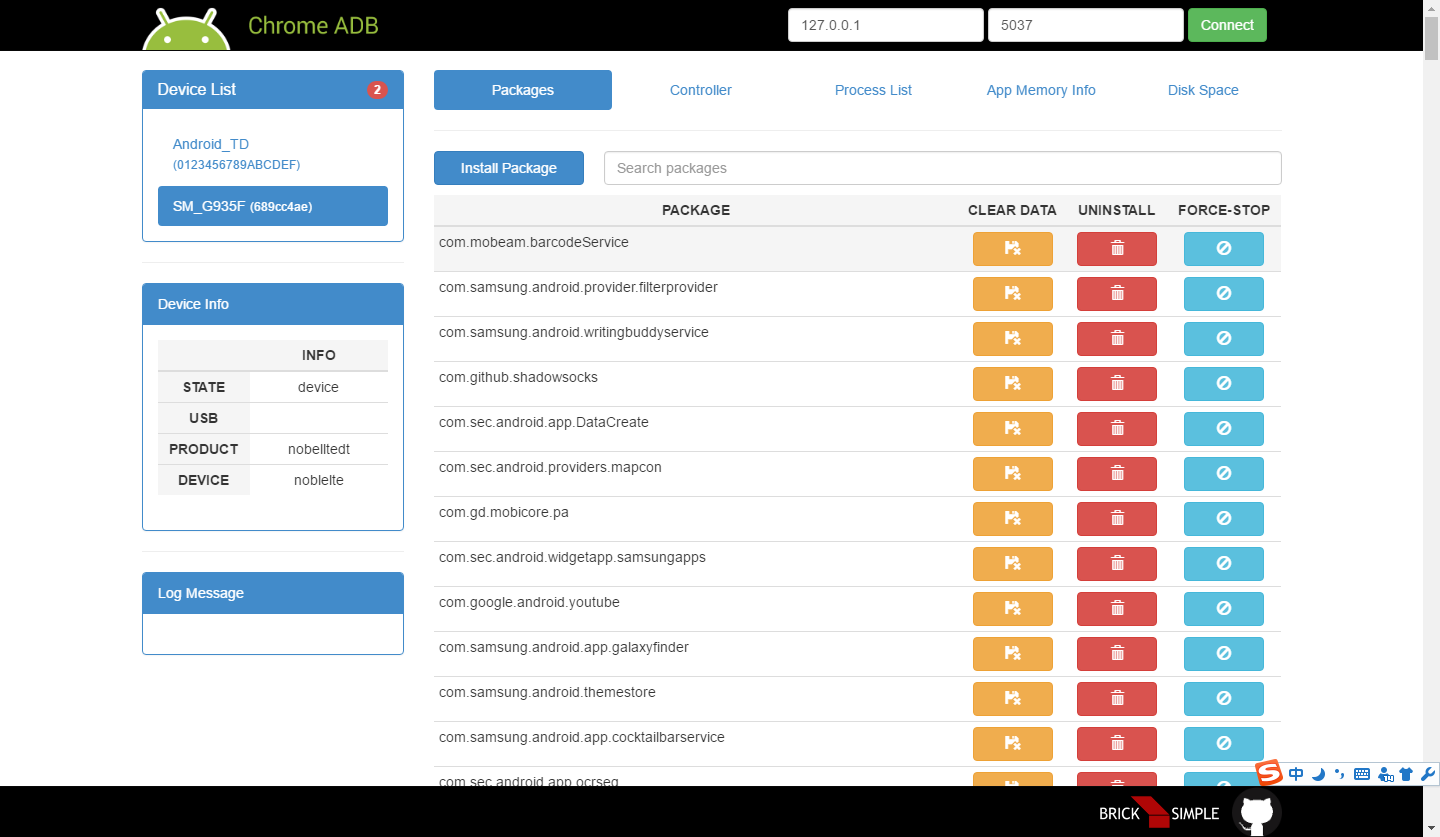
Task: Uninstall com.sec.android.providers.mapcon
Action: tap(1116, 473)
